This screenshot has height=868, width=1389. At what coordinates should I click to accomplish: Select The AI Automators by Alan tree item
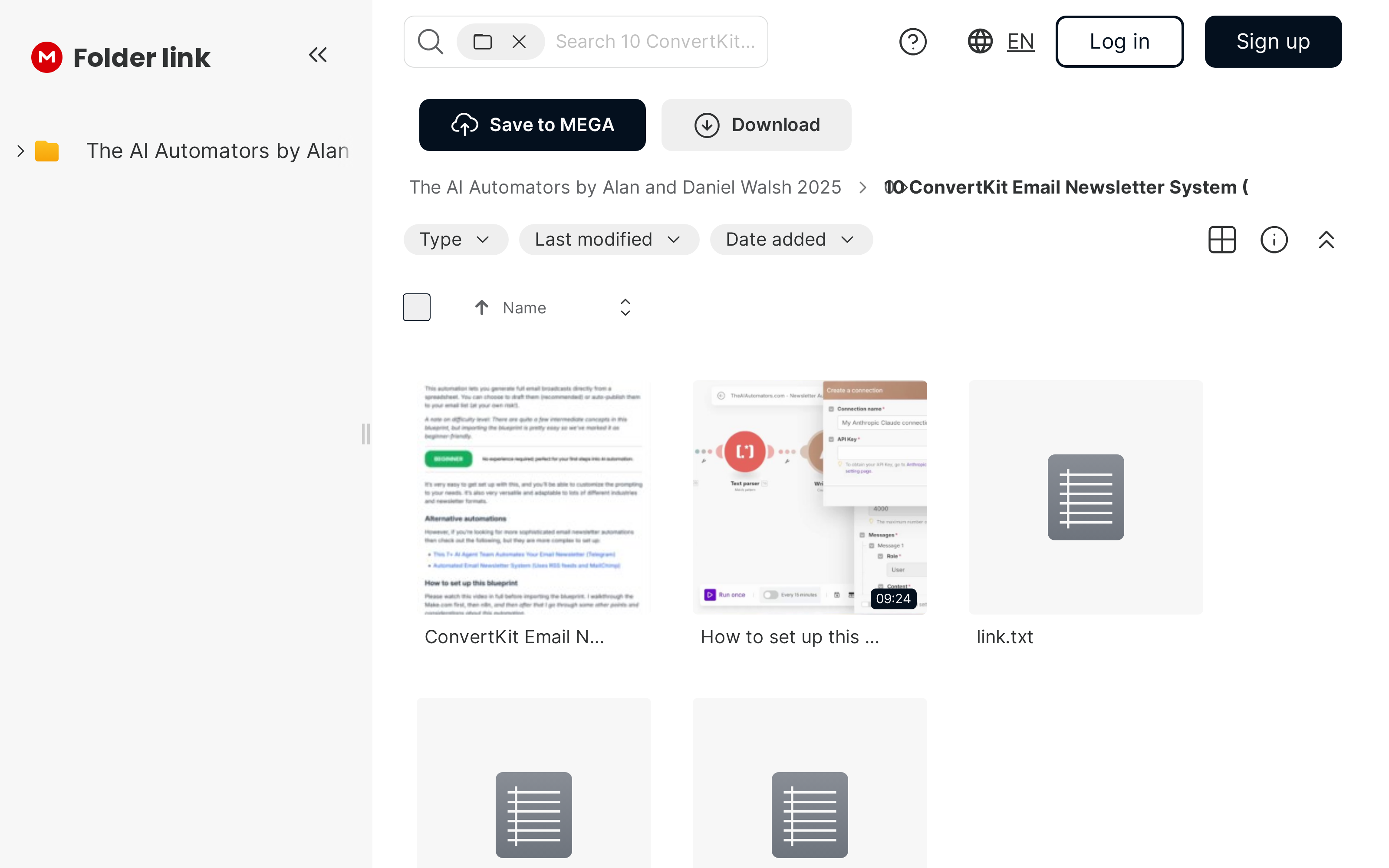tap(217, 151)
